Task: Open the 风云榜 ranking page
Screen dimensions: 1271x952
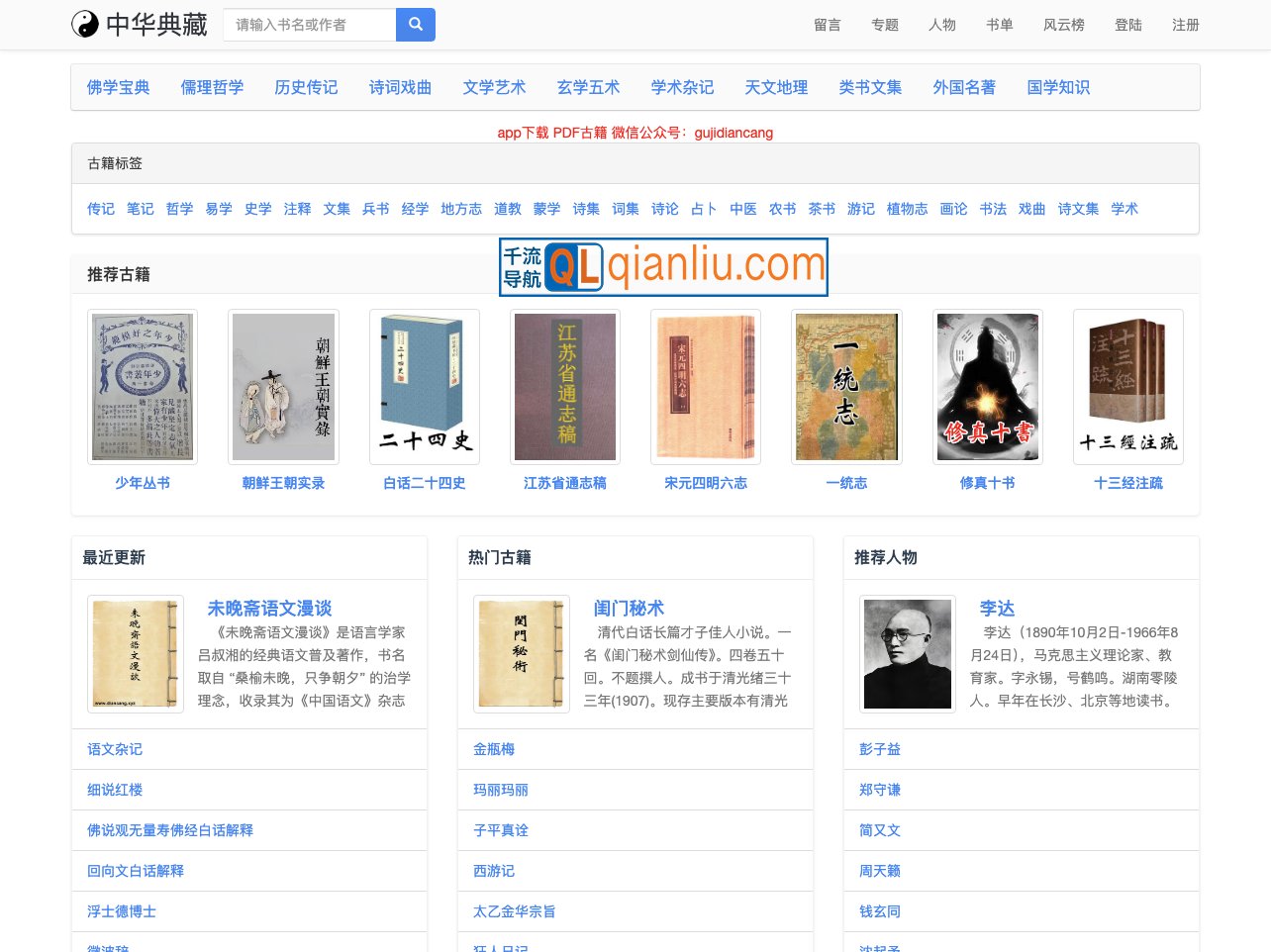Action: pyautogui.click(x=1063, y=25)
